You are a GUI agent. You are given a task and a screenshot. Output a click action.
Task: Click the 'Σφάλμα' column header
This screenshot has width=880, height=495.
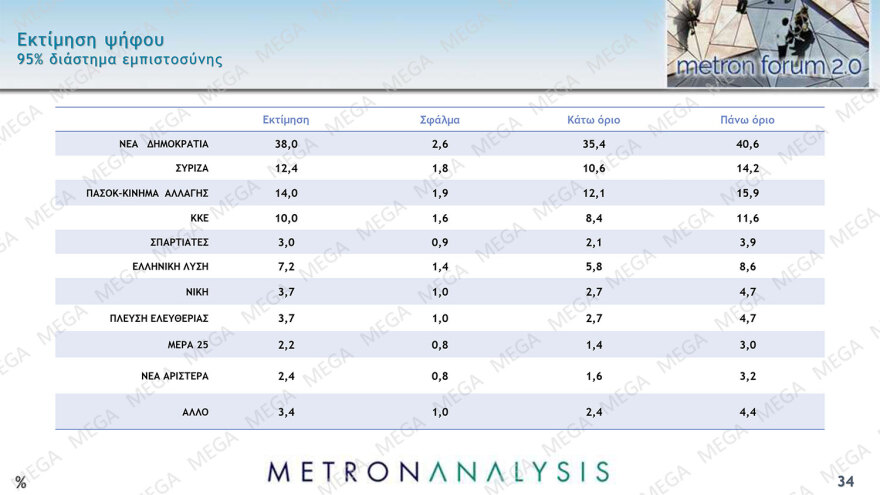tap(439, 120)
